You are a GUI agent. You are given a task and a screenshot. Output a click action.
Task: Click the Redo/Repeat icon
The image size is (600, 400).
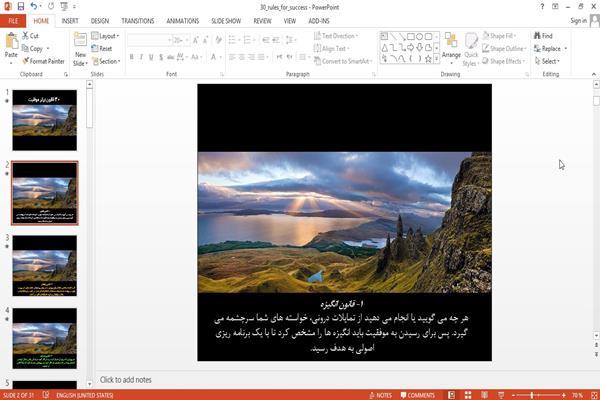51,6
